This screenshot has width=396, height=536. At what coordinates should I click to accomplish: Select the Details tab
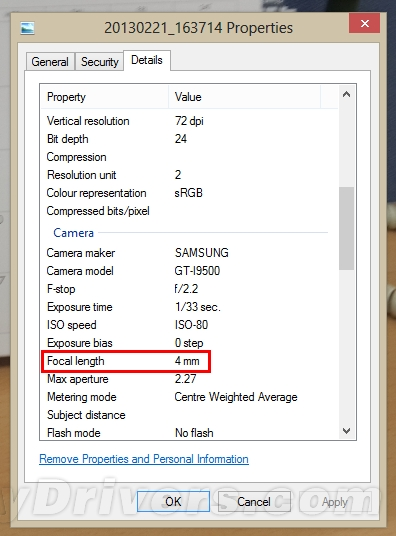[x=147, y=60]
